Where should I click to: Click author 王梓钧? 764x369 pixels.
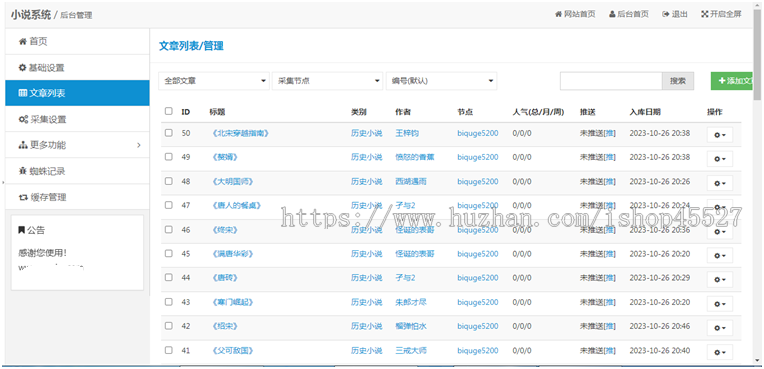(407, 133)
